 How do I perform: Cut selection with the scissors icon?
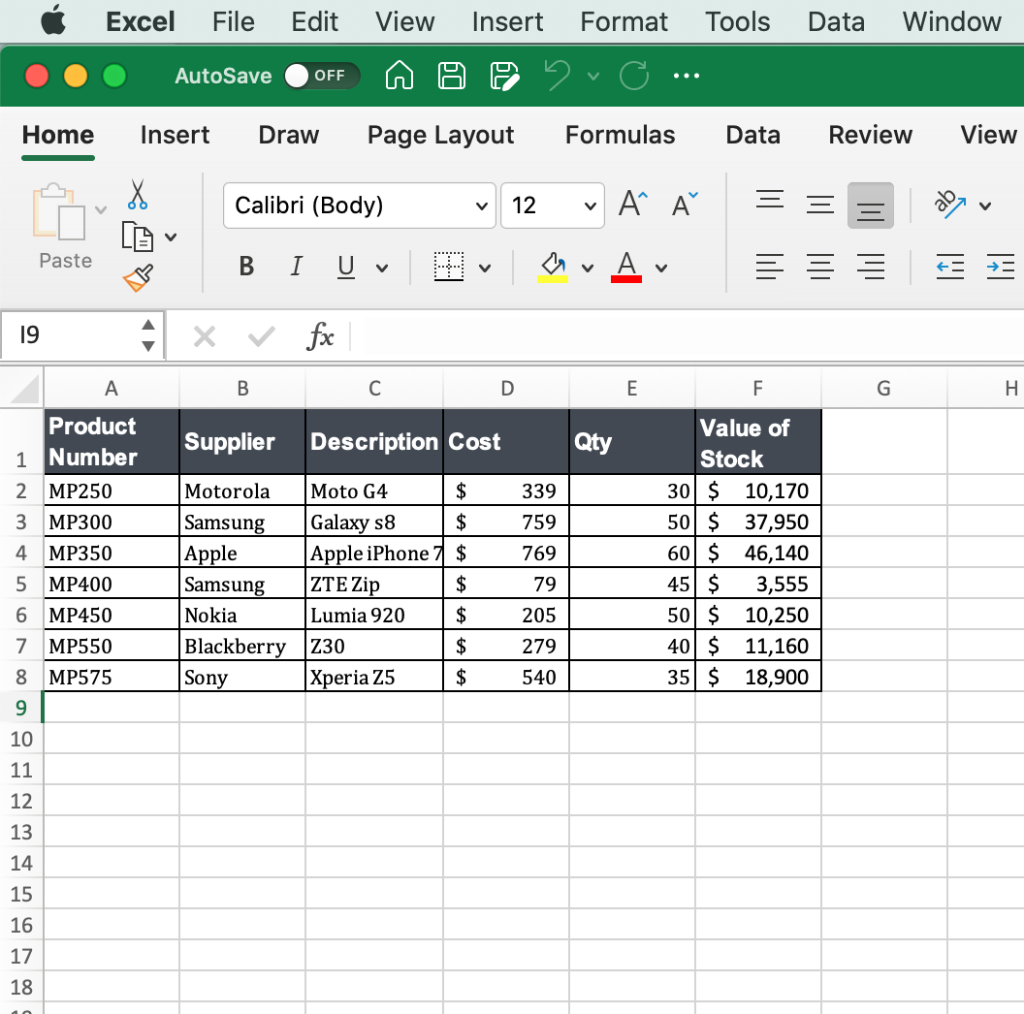137,194
